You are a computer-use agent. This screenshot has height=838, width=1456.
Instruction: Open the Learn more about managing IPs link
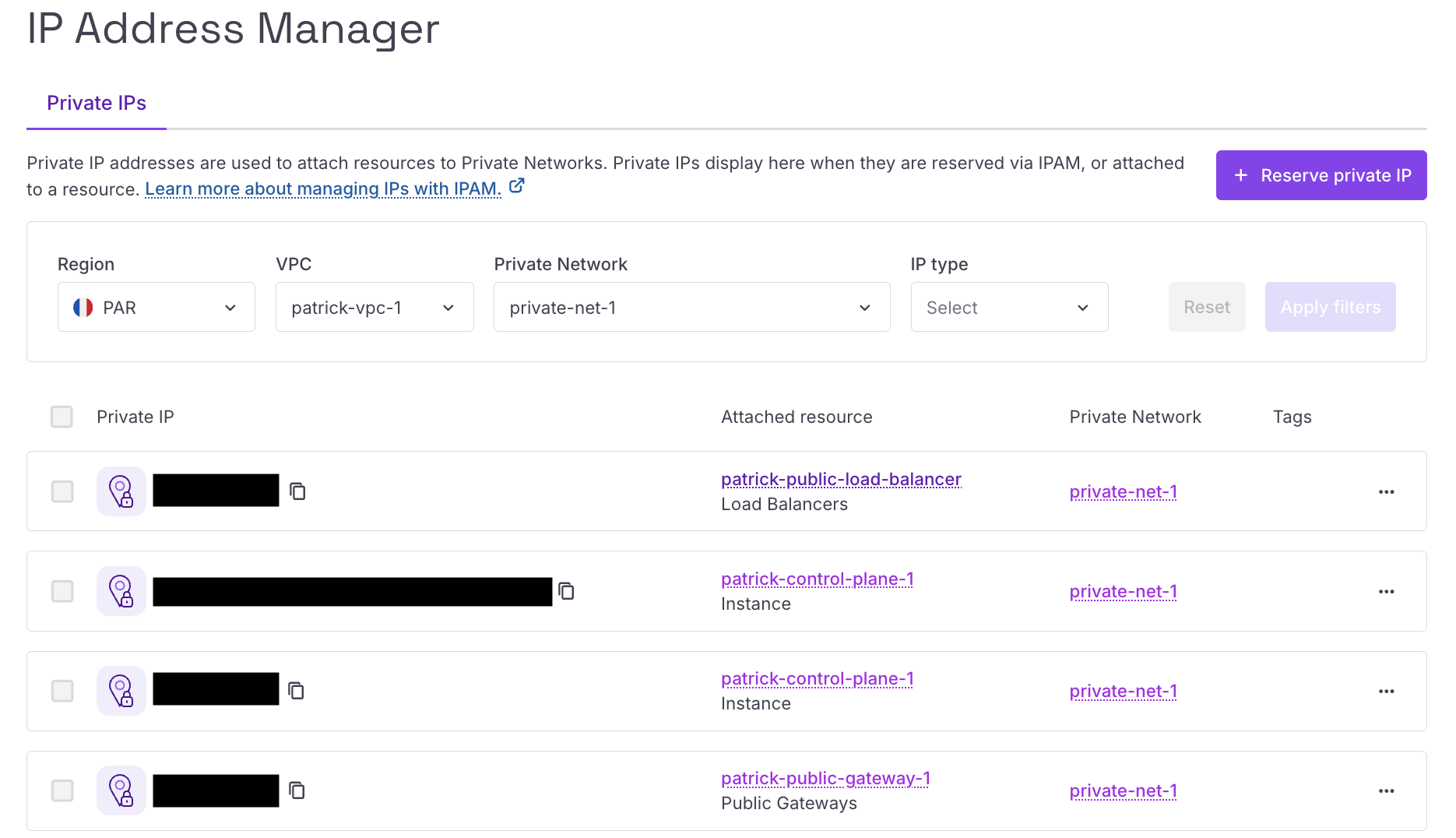tap(323, 188)
